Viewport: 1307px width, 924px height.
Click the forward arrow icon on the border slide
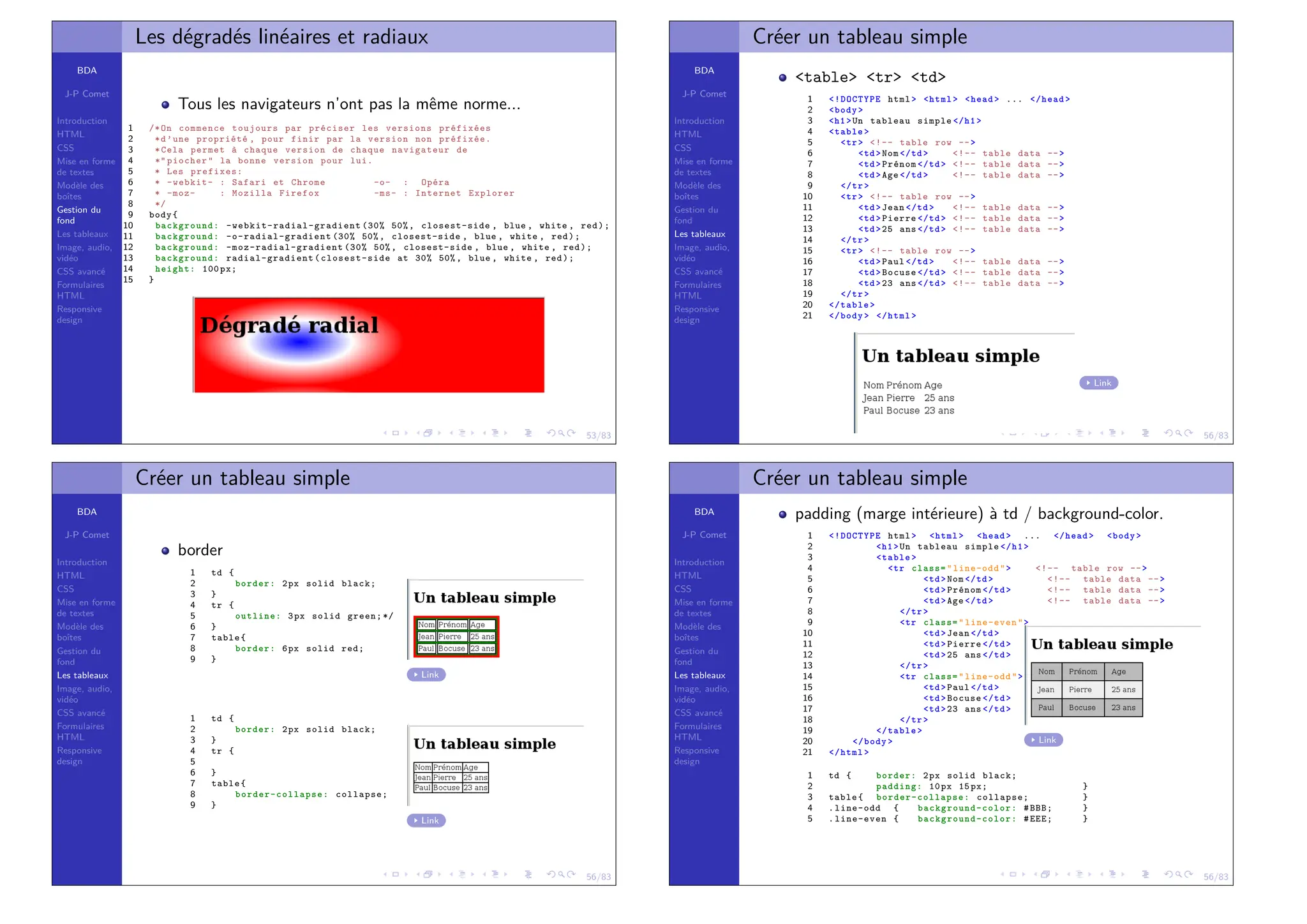coord(572,874)
